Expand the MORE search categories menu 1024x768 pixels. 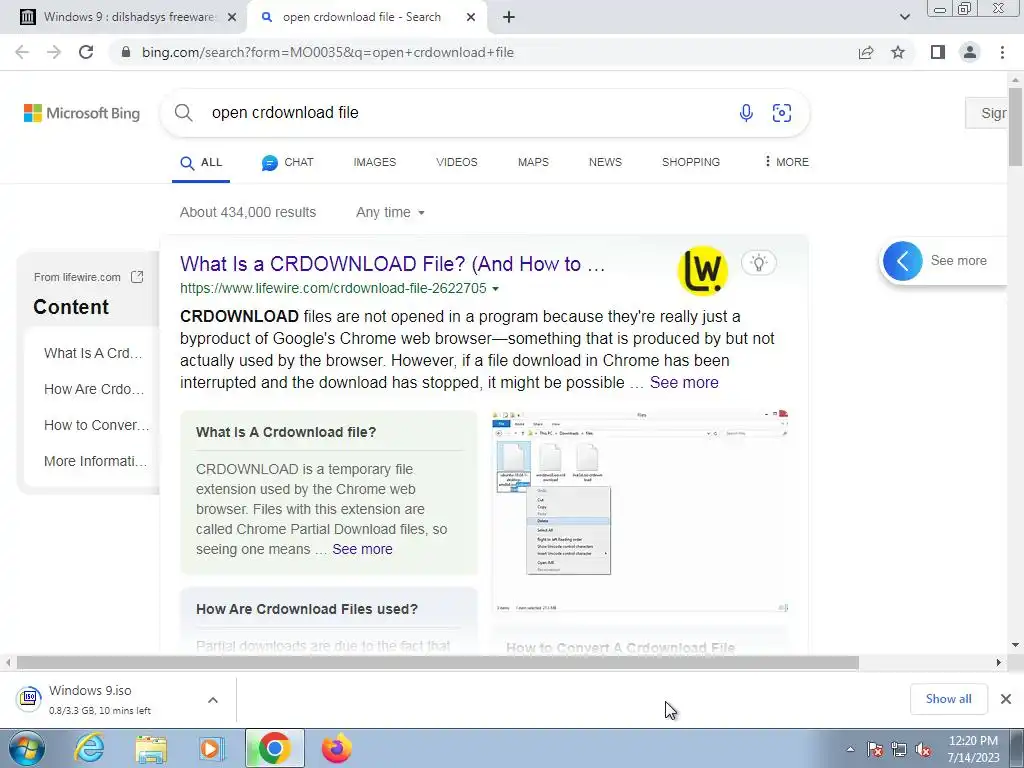(786, 162)
